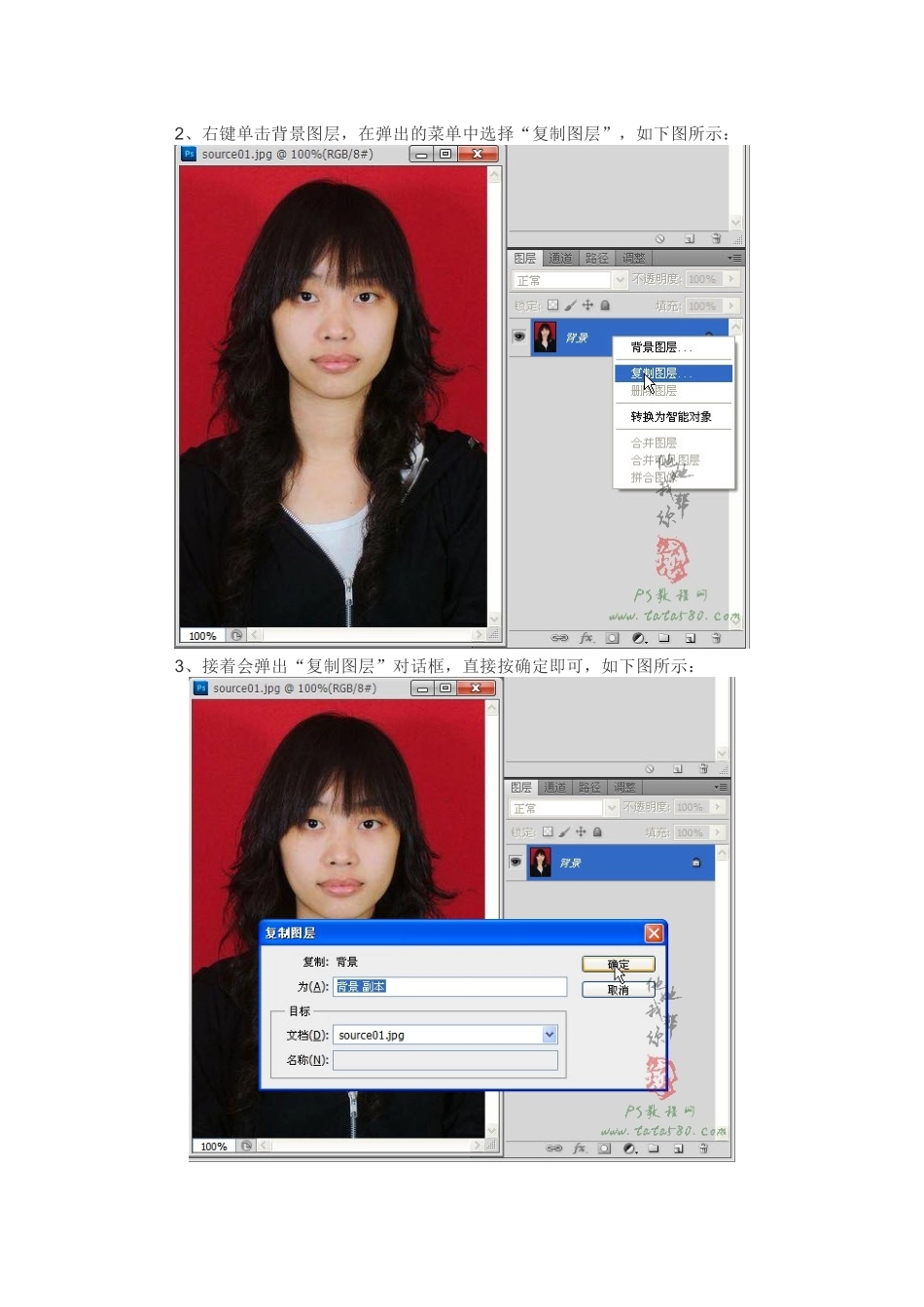Click canvas scroll-down arrow, step 3 window
This screenshot has height=1307, width=924.
(491, 1131)
